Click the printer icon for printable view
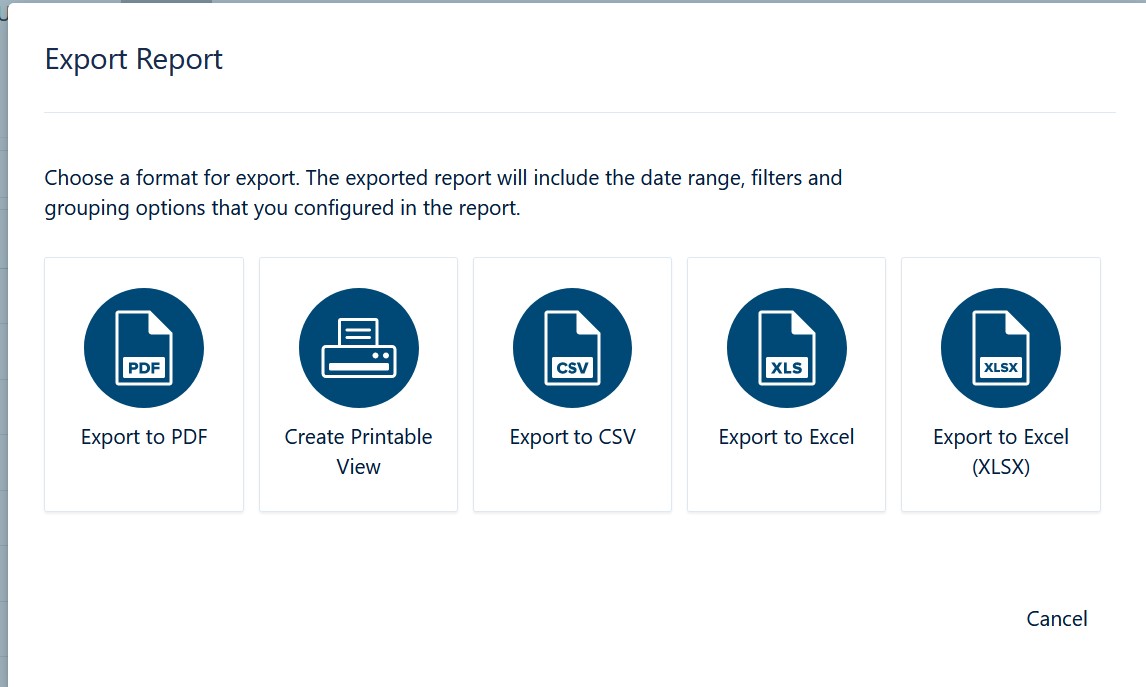 358,349
